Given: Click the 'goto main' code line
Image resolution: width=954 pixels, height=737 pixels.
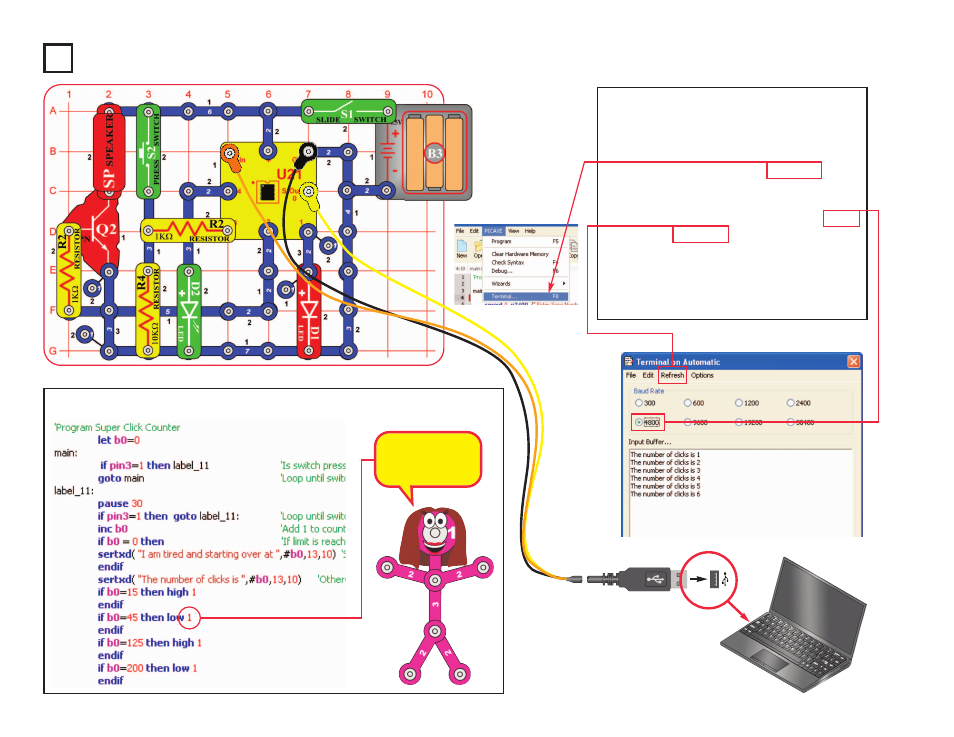Looking at the screenshot, I should tap(121, 478).
